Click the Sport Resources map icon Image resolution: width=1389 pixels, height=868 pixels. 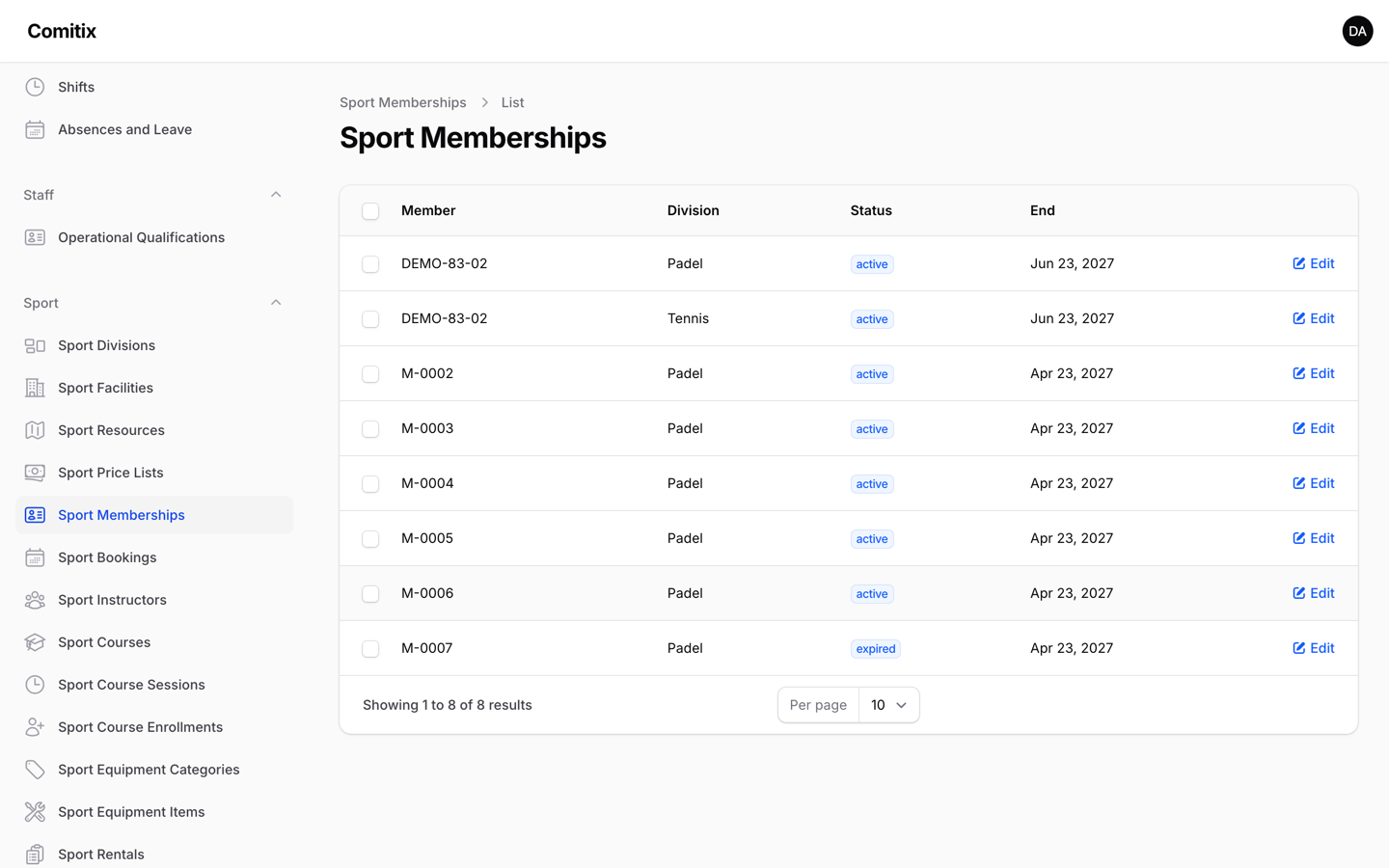35,430
